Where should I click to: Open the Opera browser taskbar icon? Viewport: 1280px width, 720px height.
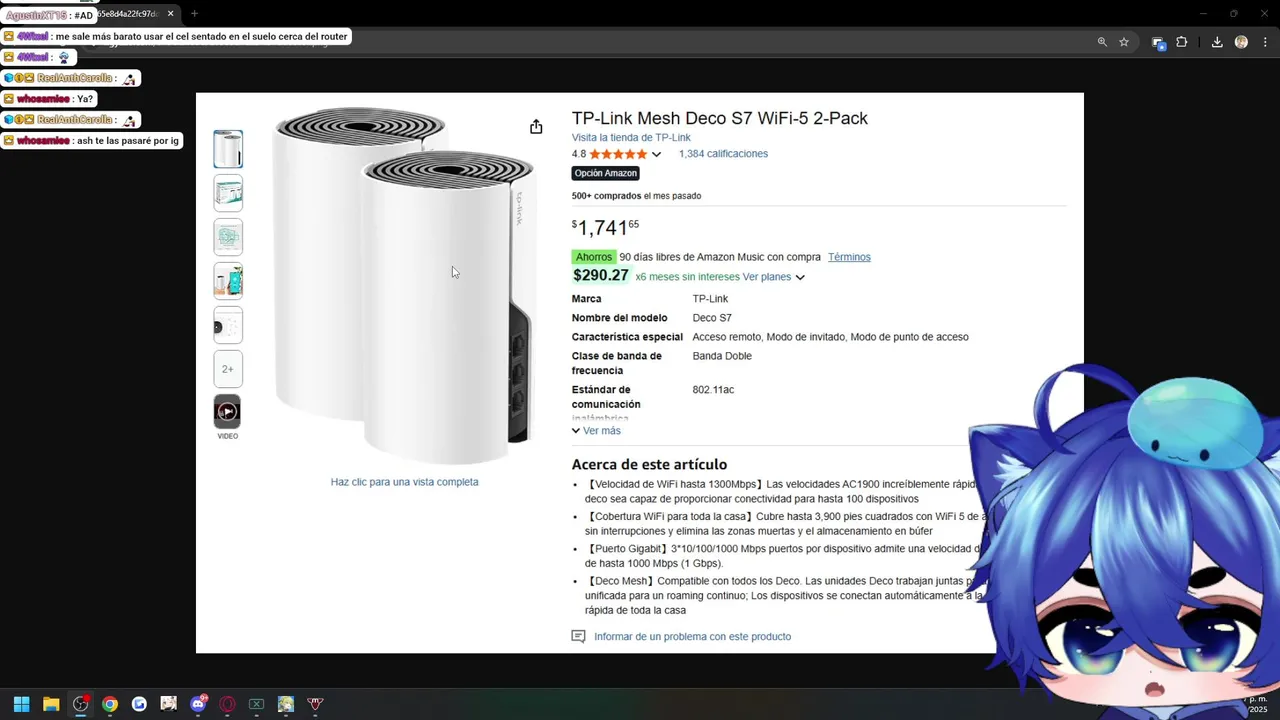click(x=227, y=704)
